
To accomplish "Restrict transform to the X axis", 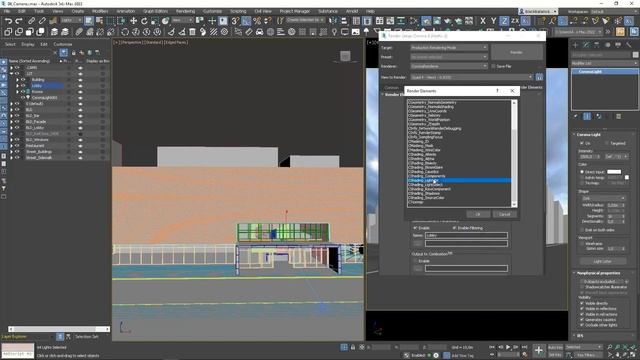I will coord(483,20).
